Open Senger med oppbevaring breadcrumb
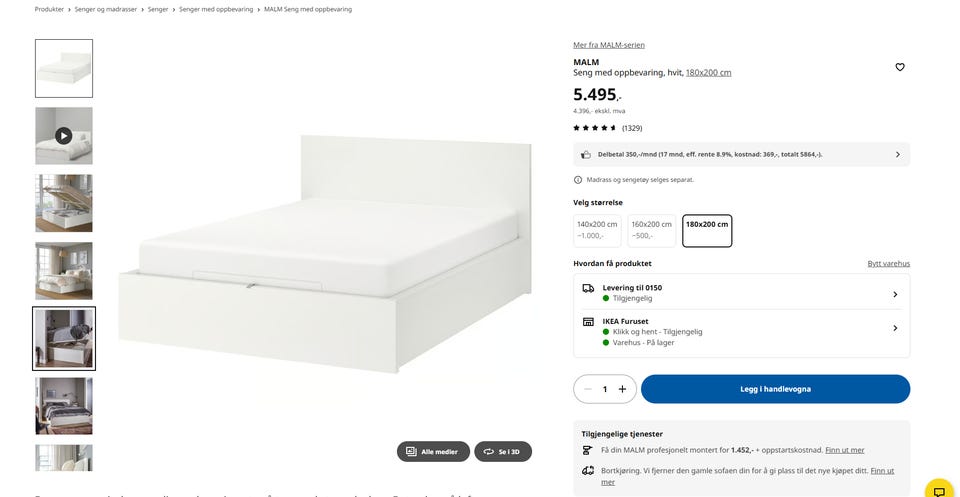This screenshot has width=960, height=497. [216, 10]
